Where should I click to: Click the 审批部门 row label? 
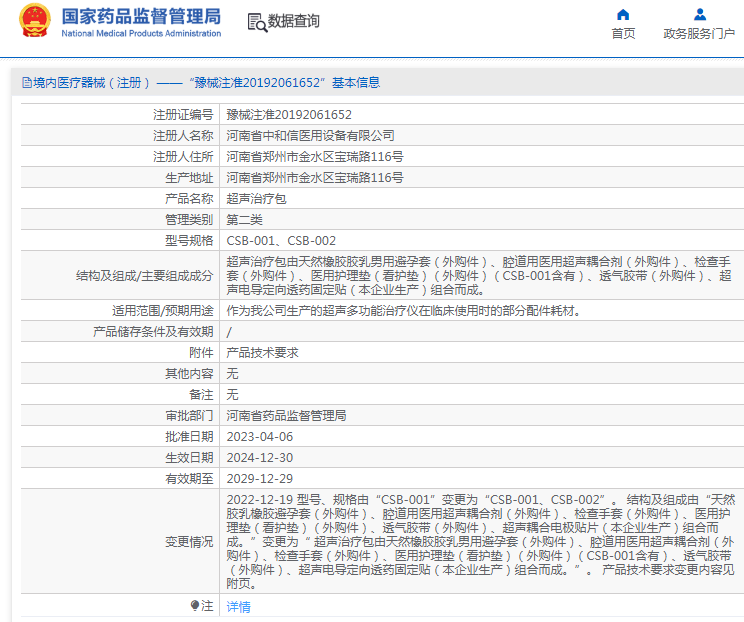click(x=189, y=416)
